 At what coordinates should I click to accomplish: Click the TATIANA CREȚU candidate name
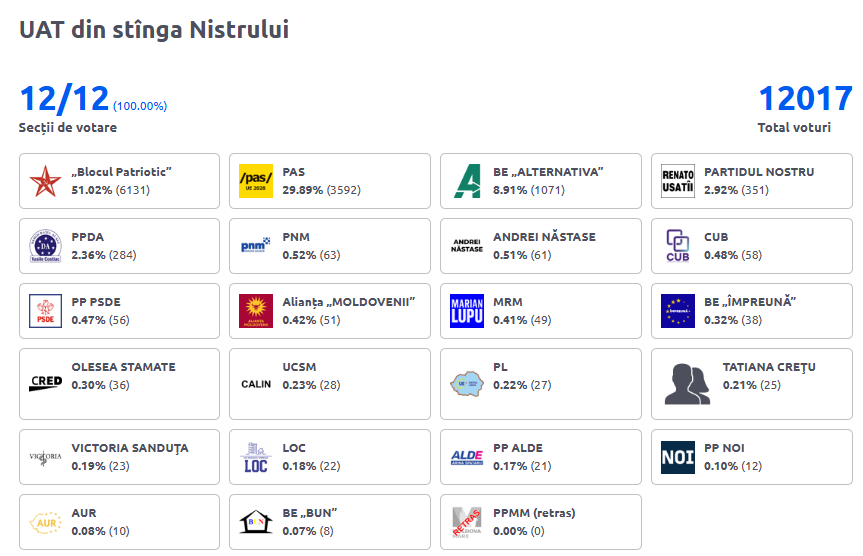[769, 367]
